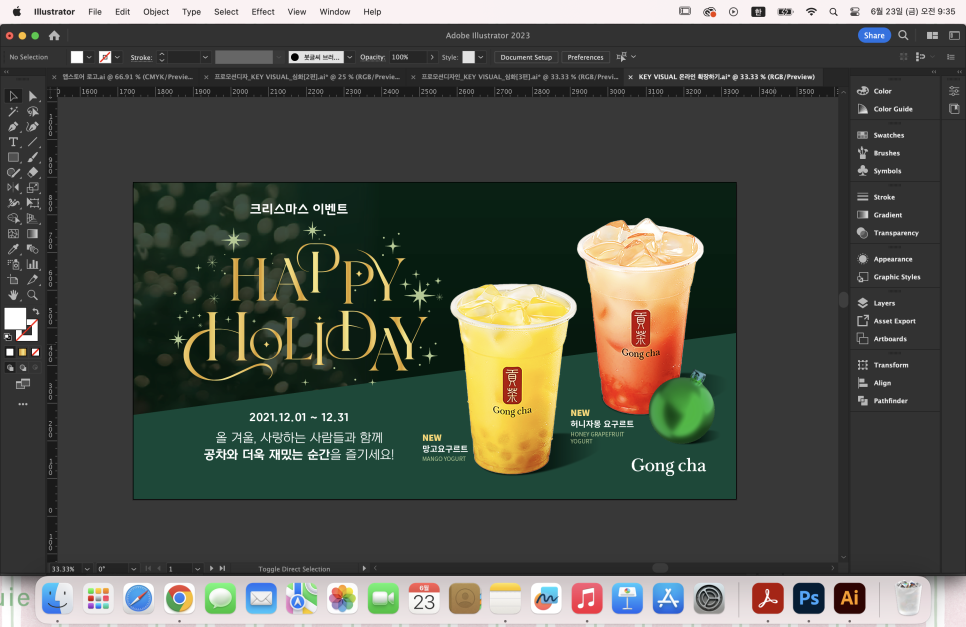Reset to default fill and stroke
This screenshot has width=966, height=627.
(8, 337)
